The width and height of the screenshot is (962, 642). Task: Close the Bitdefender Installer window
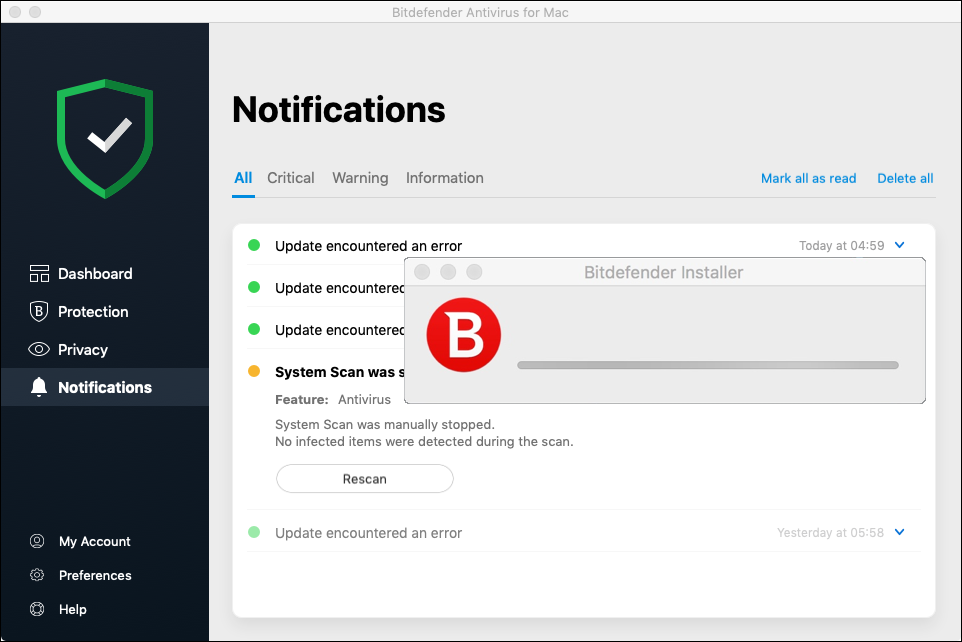422,272
